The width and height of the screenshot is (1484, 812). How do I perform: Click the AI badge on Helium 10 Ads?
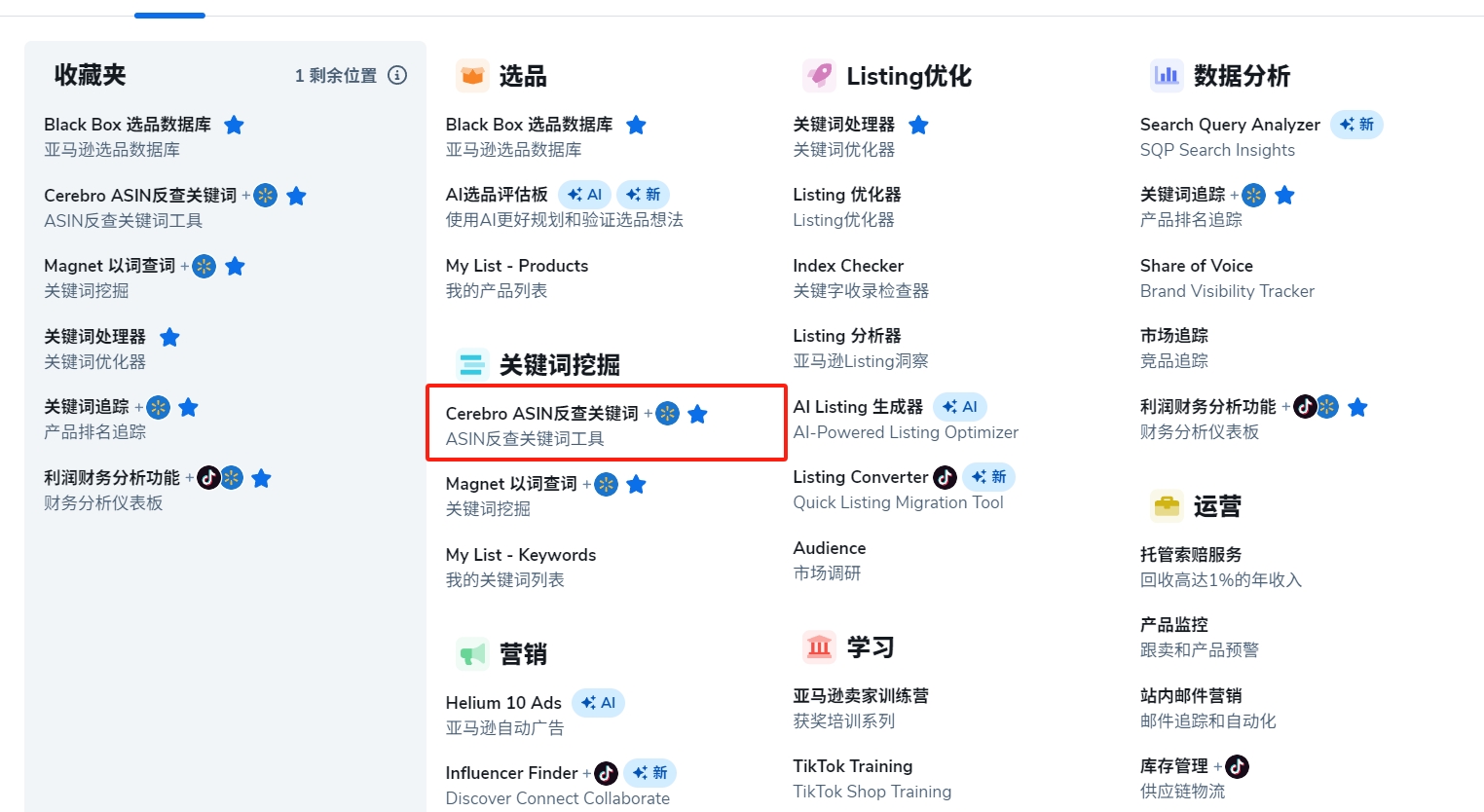[x=598, y=703]
